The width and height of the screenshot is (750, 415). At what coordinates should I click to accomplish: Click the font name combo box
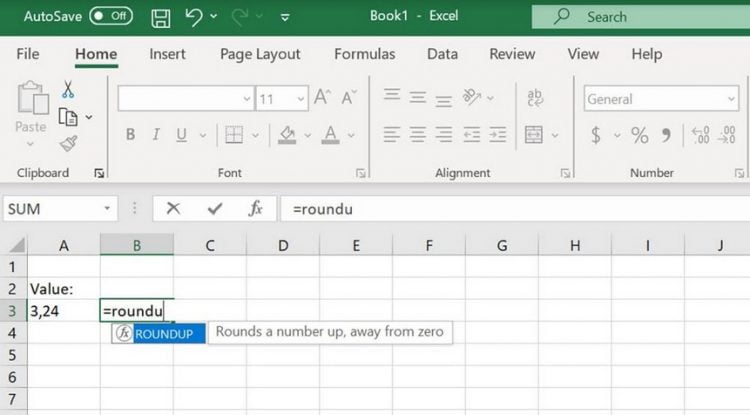(186, 98)
